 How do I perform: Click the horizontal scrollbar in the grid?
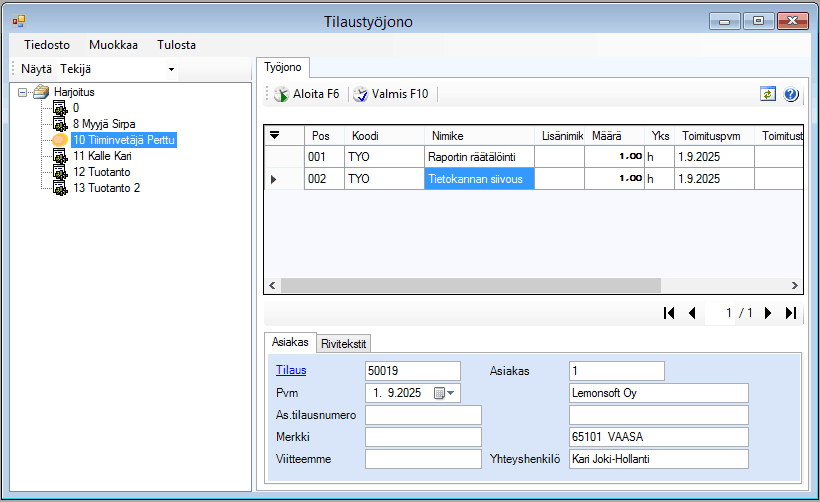470,285
